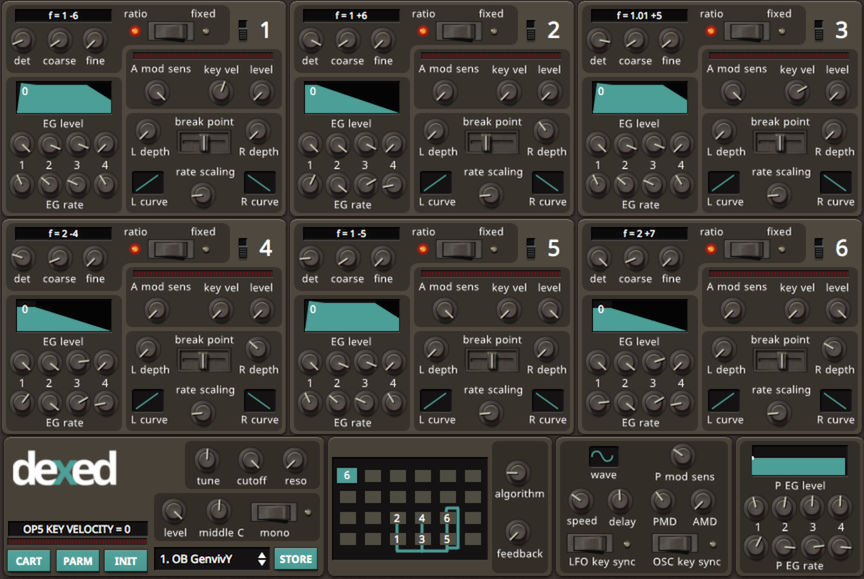
Task: Open the program selector showing OB GenvivY
Action: (212, 559)
